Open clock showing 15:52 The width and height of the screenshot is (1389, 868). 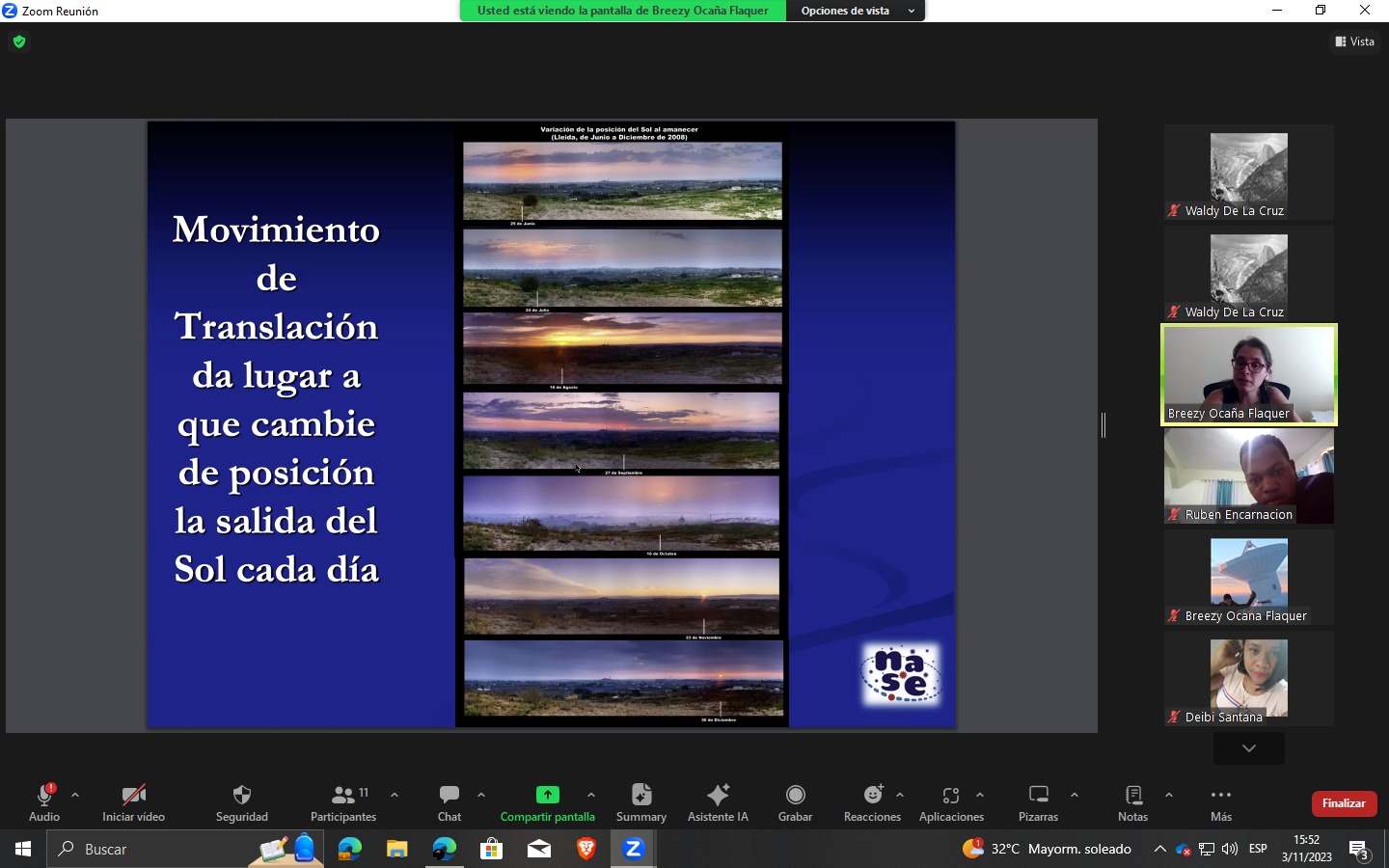[x=1307, y=849]
